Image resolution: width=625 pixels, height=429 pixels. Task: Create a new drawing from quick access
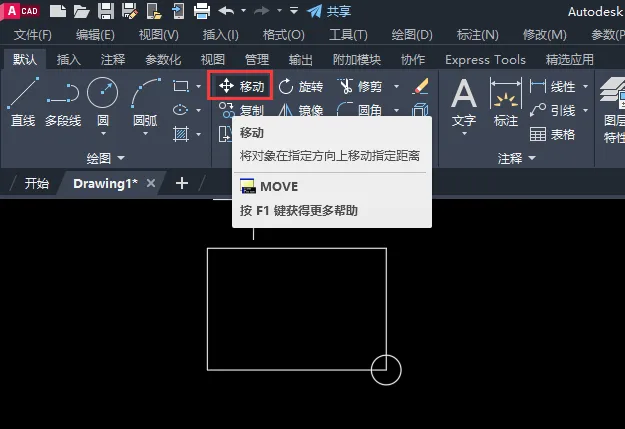click(x=58, y=11)
